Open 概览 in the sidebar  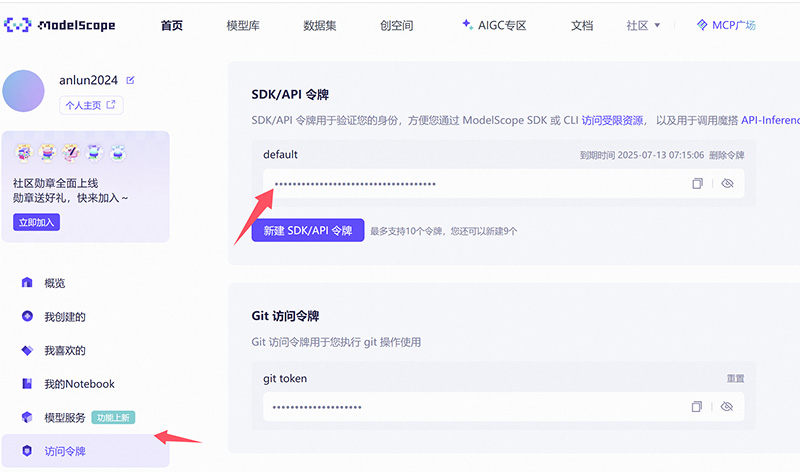click(55, 283)
